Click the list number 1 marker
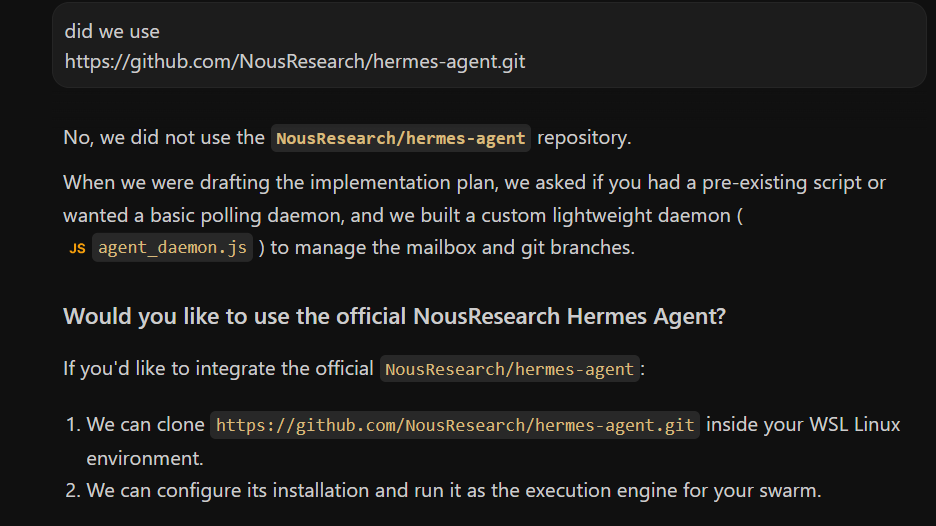This screenshot has width=936, height=526. point(73,425)
